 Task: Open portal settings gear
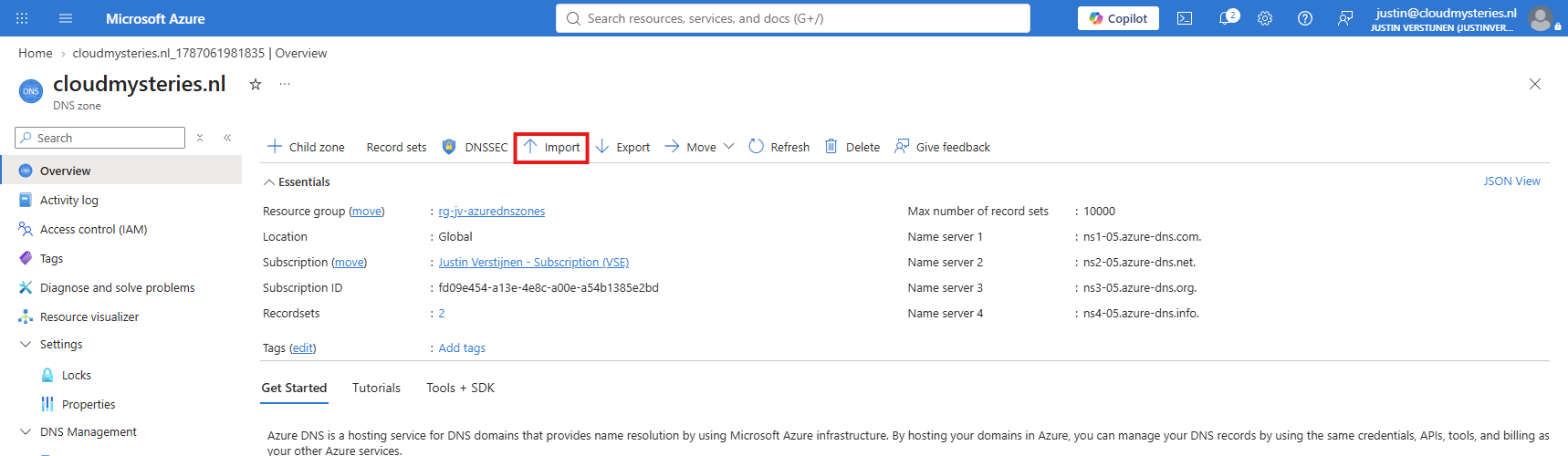1265,18
